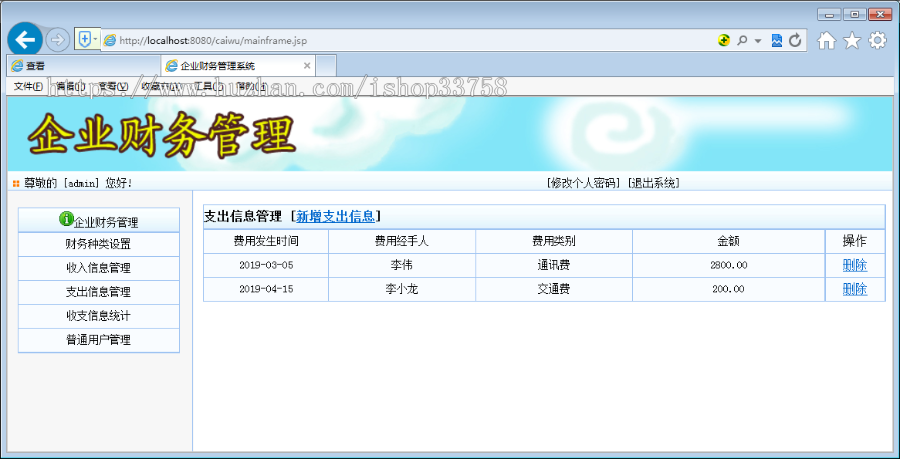Close the 企业财务管理系统 tab

tap(307, 66)
